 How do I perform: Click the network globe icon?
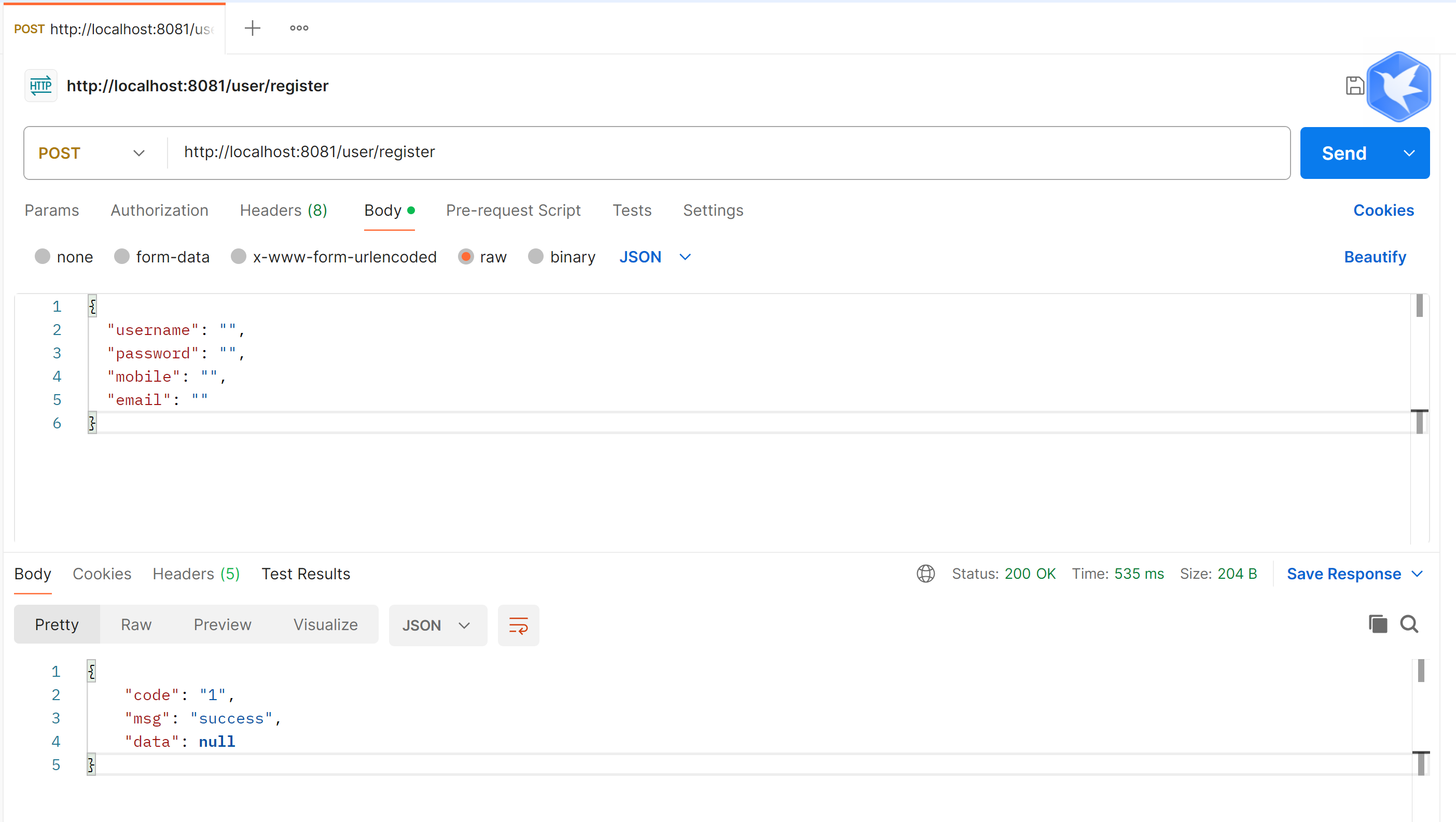coord(925,574)
